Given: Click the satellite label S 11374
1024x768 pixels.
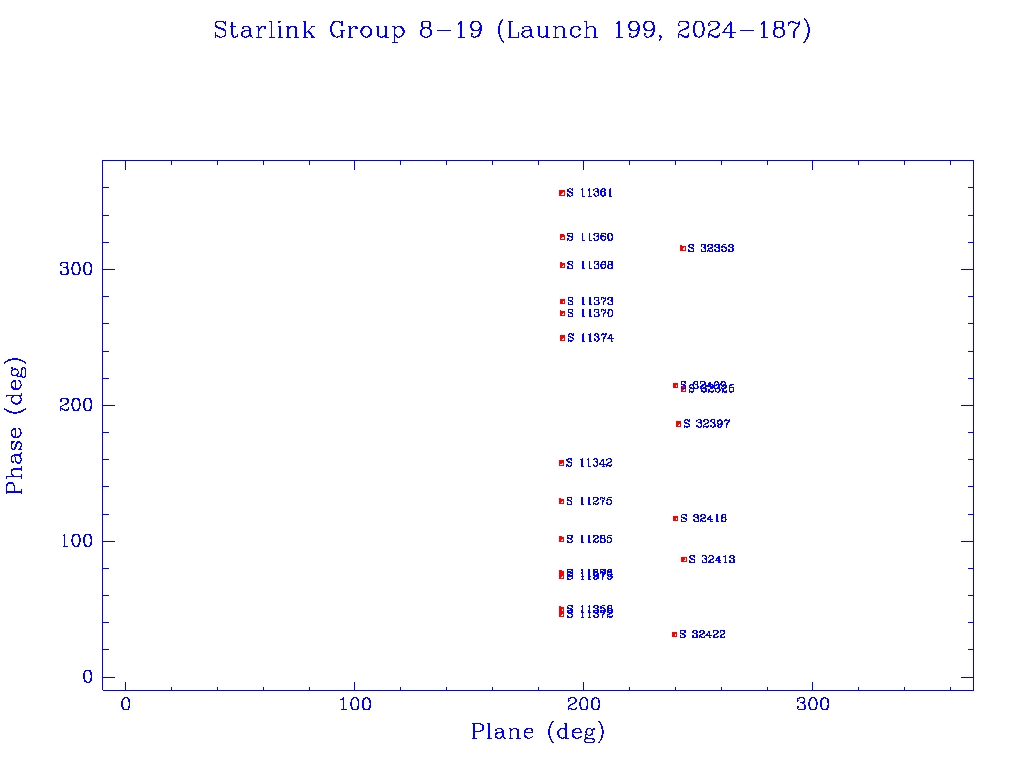Looking at the screenshot, I should click(x=590, y=338).
